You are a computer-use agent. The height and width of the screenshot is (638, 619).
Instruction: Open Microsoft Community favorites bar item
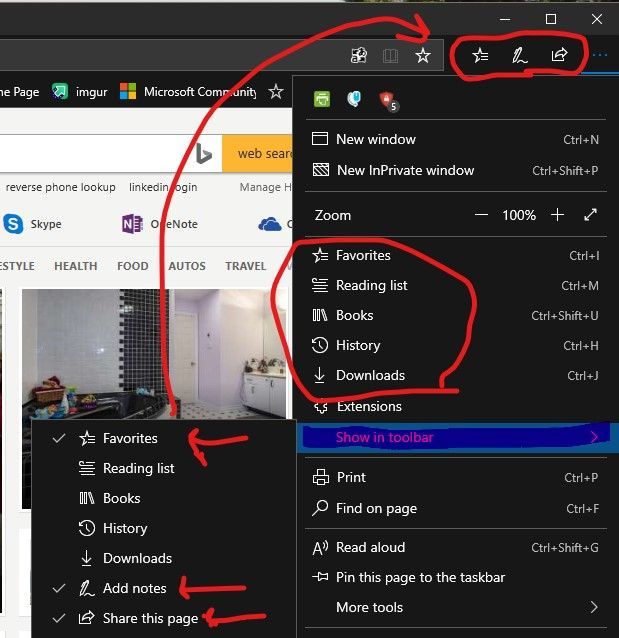click(188, 92)
